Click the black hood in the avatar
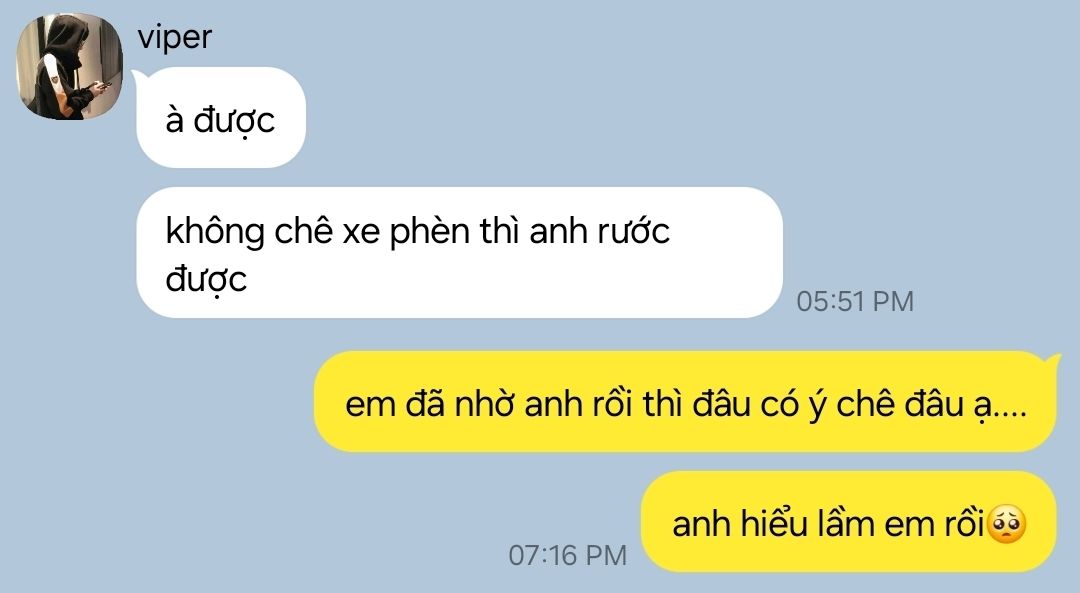1080x593 pixels. 64,32
